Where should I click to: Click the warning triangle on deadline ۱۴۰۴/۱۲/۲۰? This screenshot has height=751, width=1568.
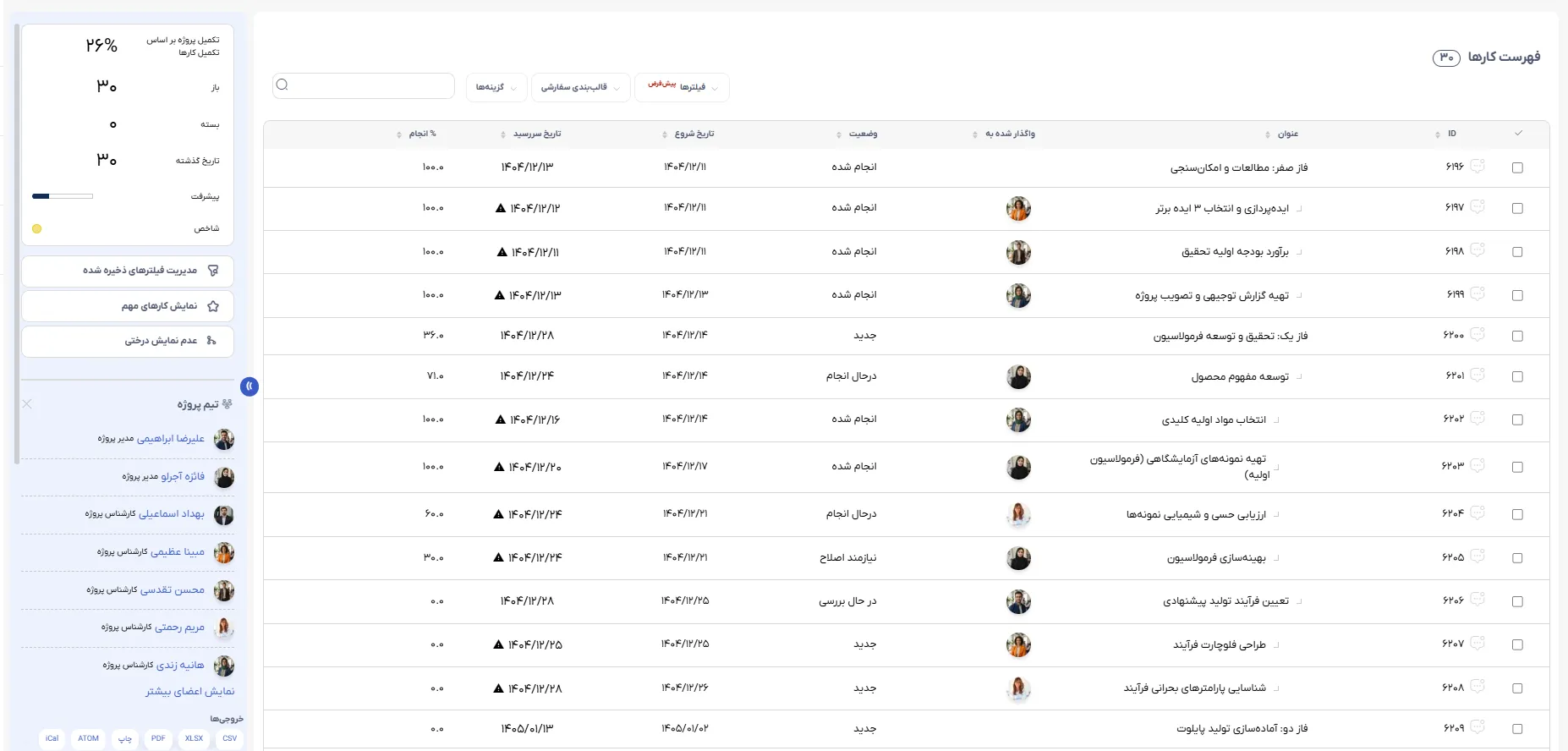[499, 467]
